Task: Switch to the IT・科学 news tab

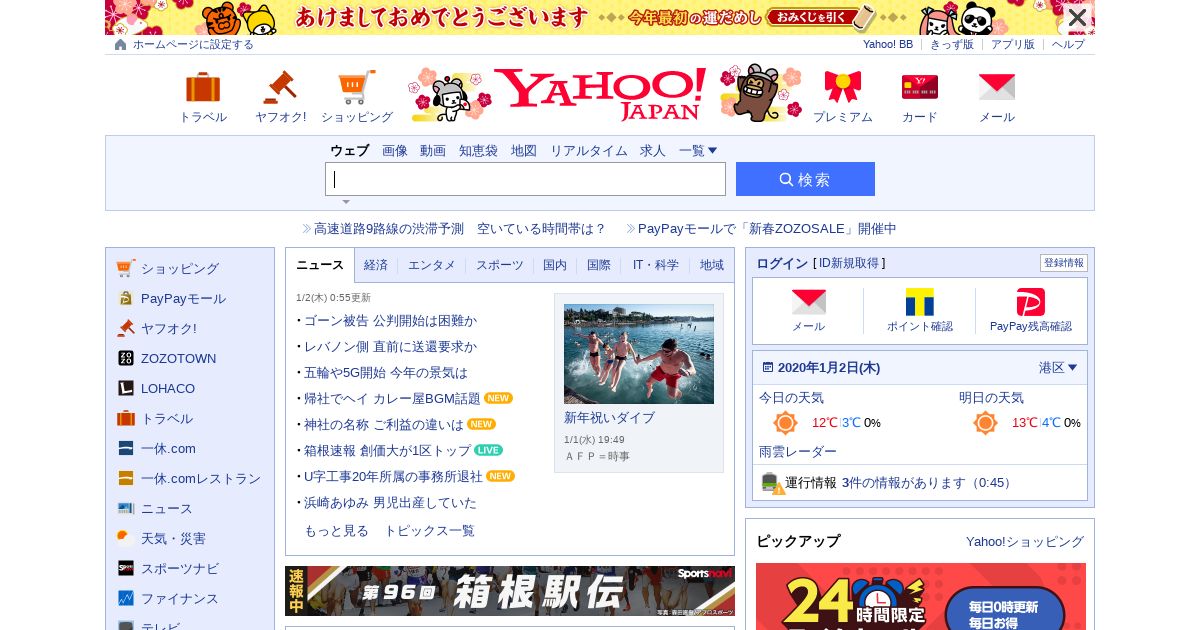Action: (656, 265)
